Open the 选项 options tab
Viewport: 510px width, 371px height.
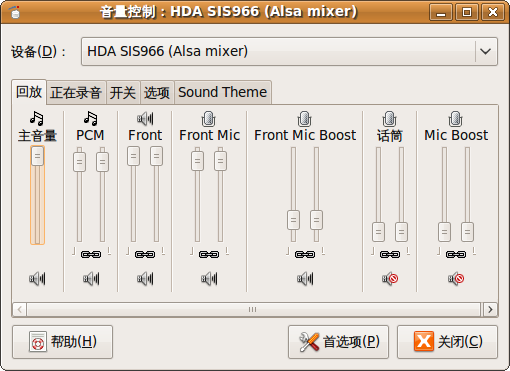(157, 92)
